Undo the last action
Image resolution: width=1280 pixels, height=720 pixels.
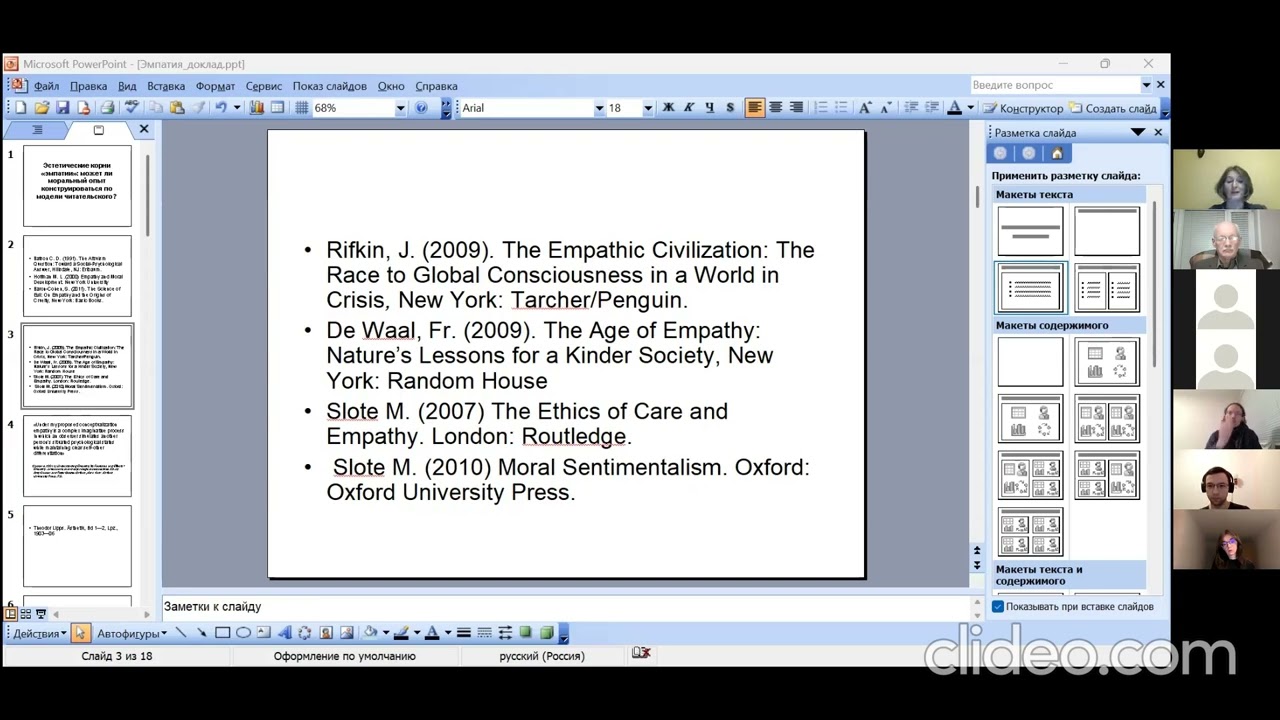221,108
